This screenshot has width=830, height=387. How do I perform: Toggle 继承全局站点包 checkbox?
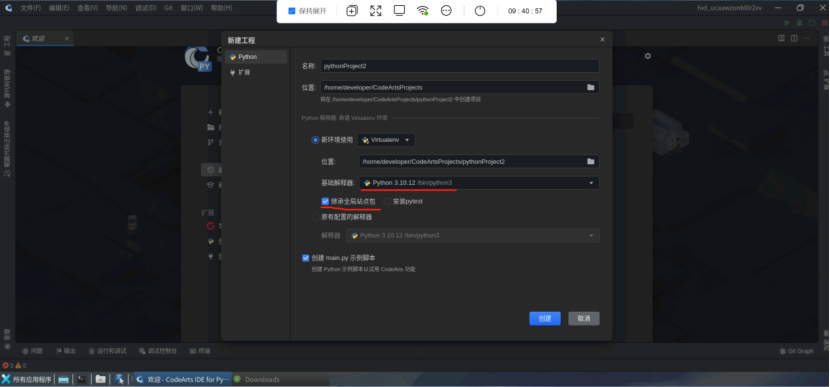tap(325, 201)
